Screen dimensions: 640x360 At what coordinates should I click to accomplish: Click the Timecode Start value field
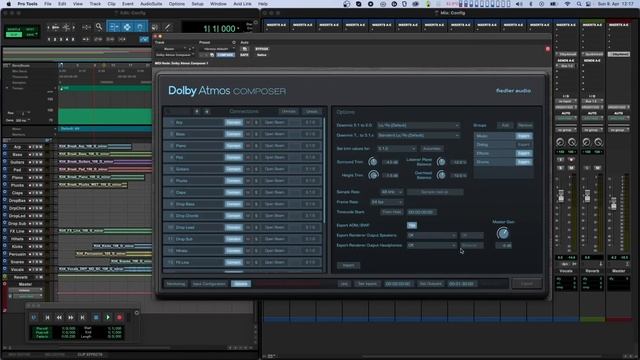tap(422, 212)
